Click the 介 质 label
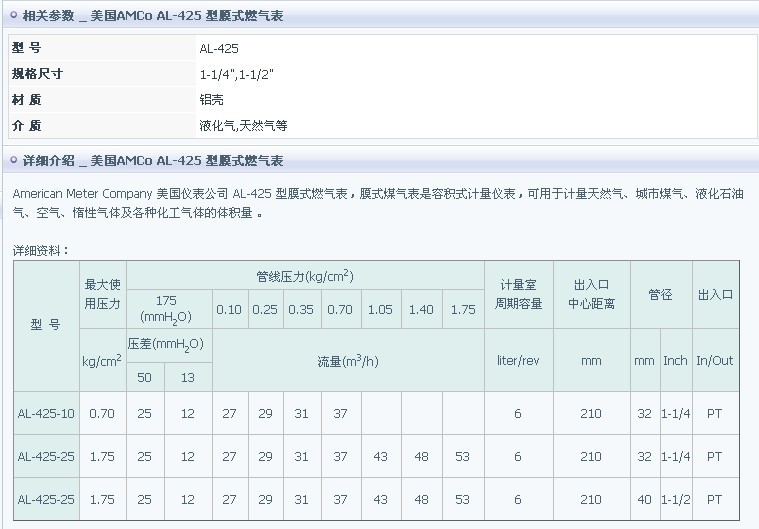Viewport: 759px width, 529px height. click(x=27, y=126)
